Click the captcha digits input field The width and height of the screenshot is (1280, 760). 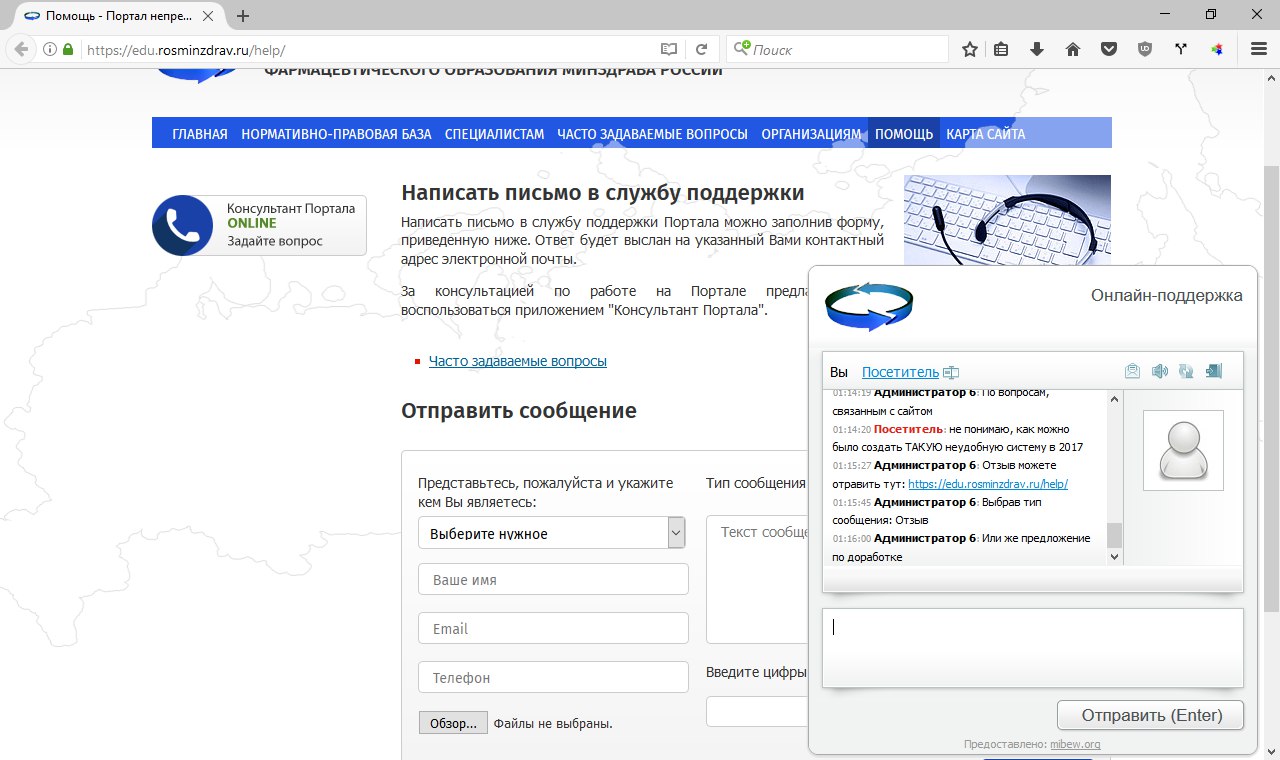click(x=757, y=711)
